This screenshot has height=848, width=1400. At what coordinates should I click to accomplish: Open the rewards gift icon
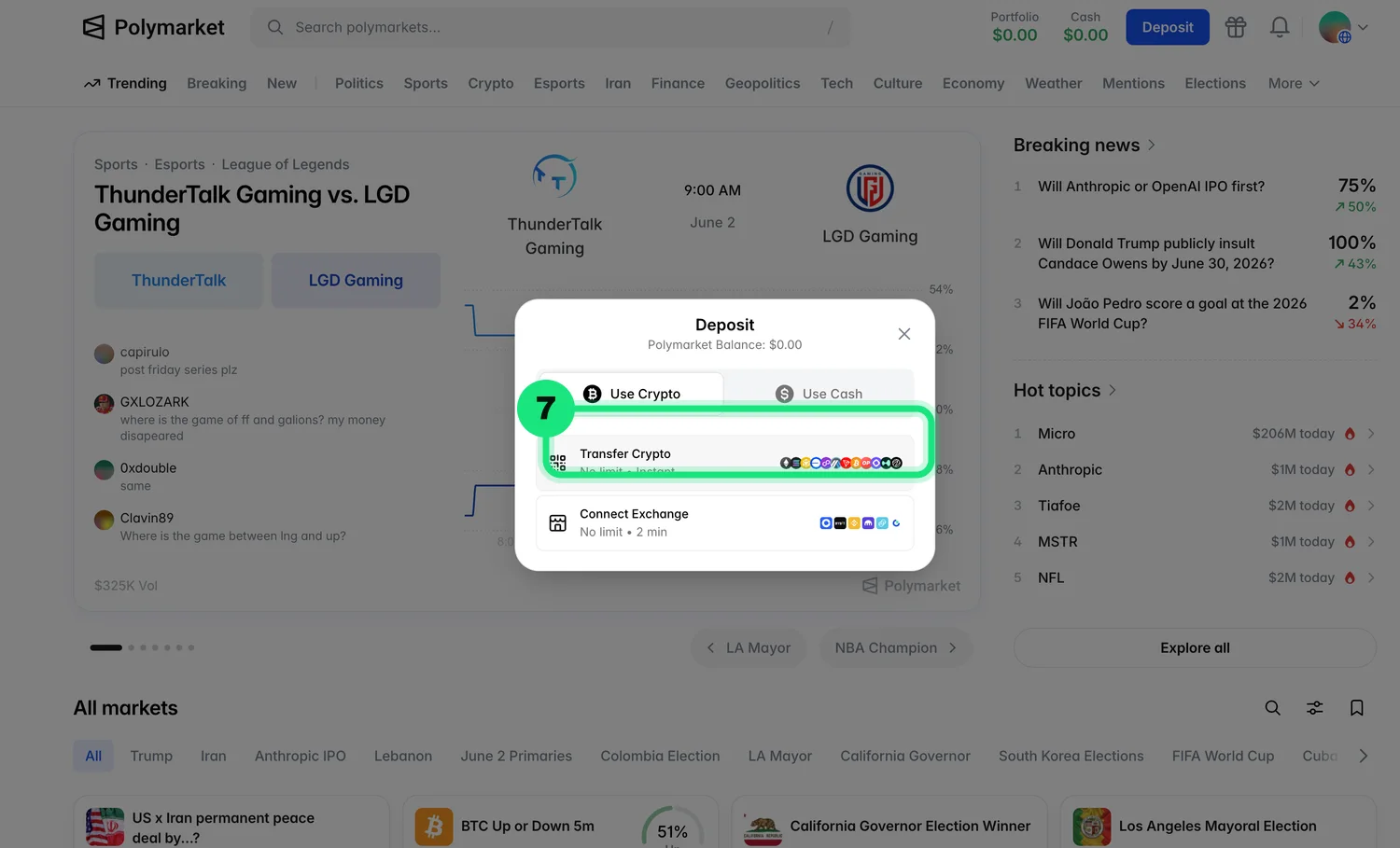click(1236, 27)
